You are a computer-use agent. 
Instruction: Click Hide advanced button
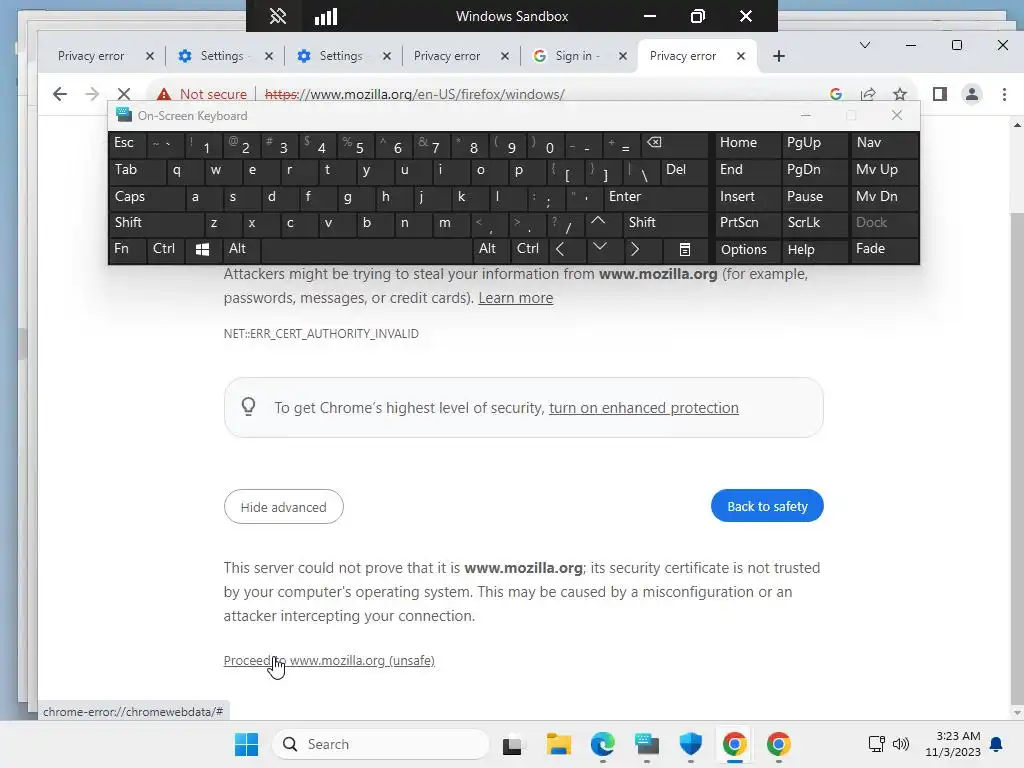pyautogui.click(x=283, y=507)
